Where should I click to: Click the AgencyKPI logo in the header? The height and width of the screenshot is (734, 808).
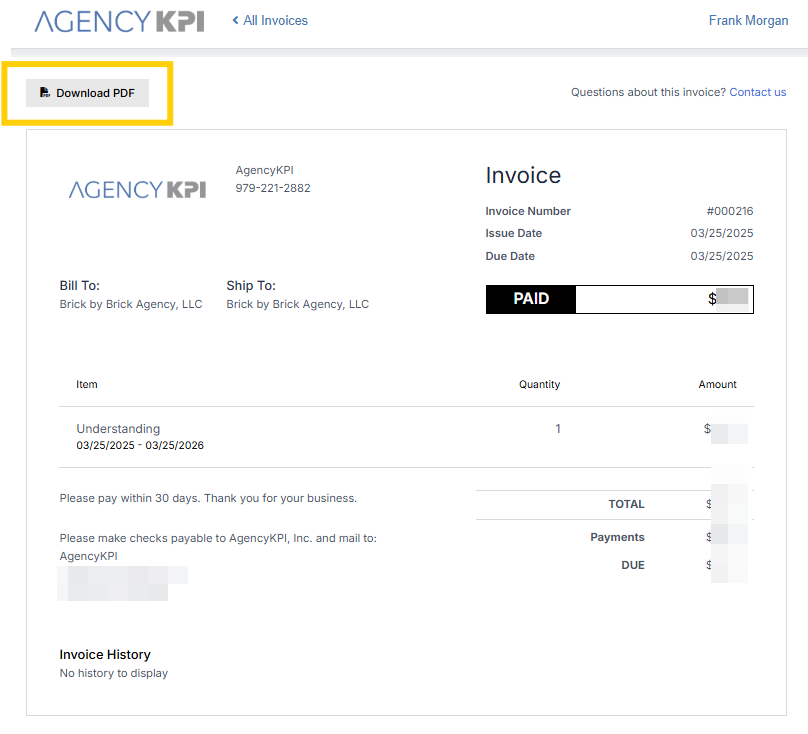(x=120, y=22)
